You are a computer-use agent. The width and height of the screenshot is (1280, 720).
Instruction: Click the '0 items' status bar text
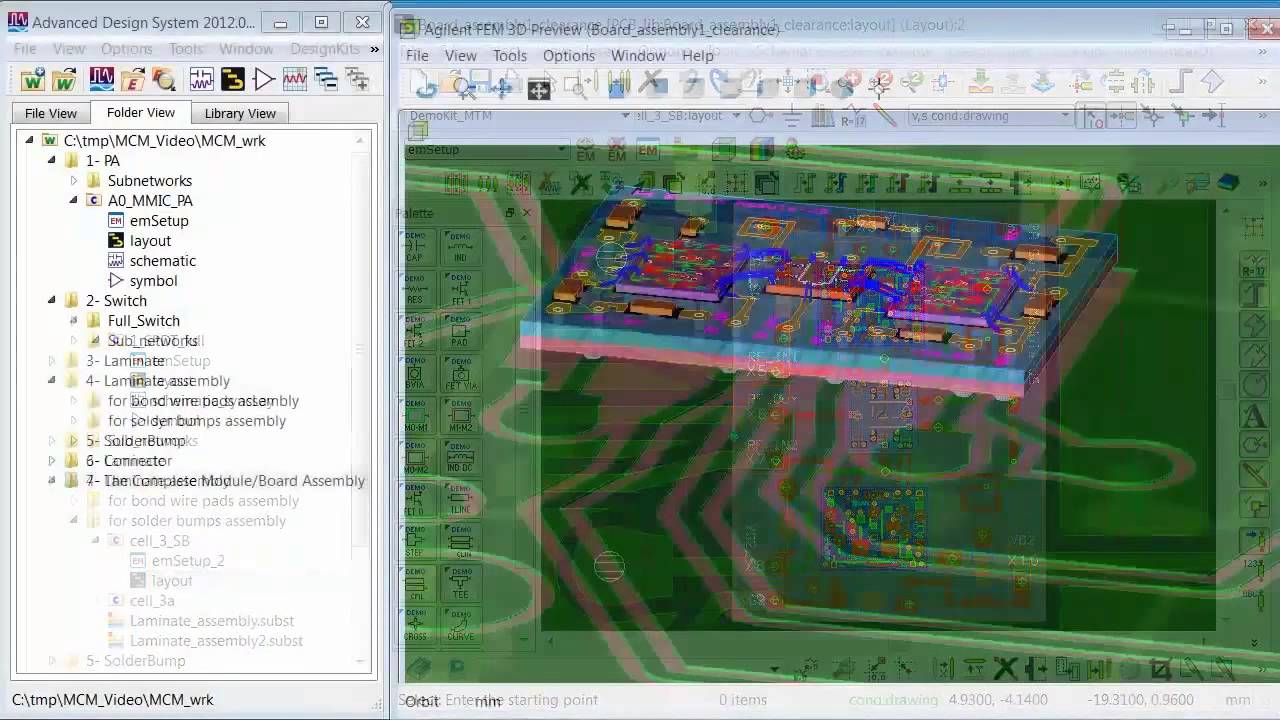(x=743, y=700)
